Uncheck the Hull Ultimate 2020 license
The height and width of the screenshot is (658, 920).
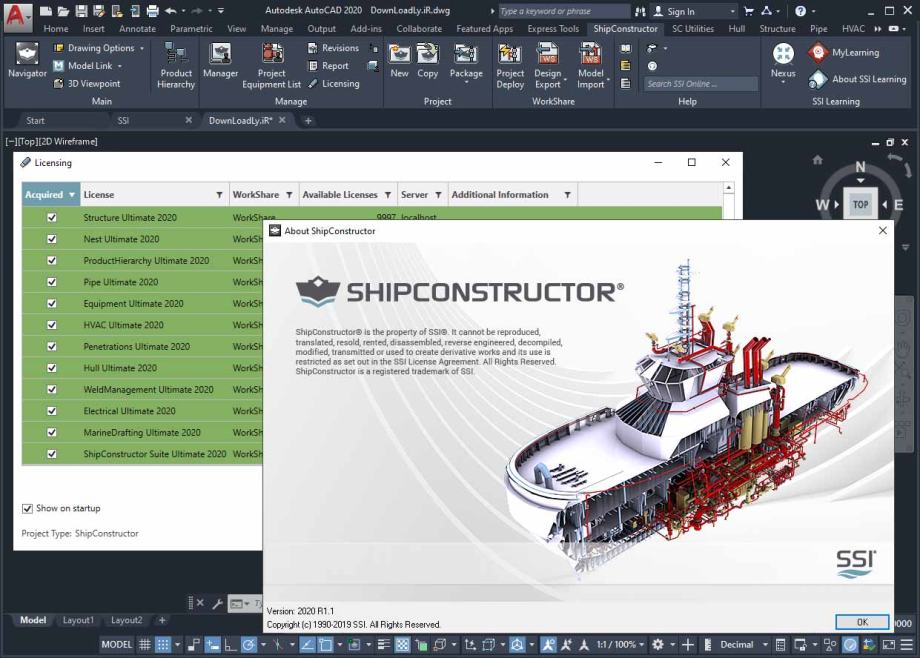point(52,368)
